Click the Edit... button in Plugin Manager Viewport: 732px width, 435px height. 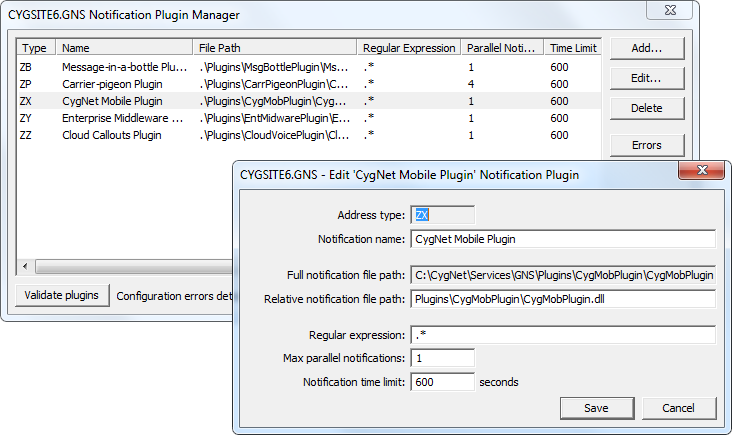pyautogui.click(x=647, y=78)
